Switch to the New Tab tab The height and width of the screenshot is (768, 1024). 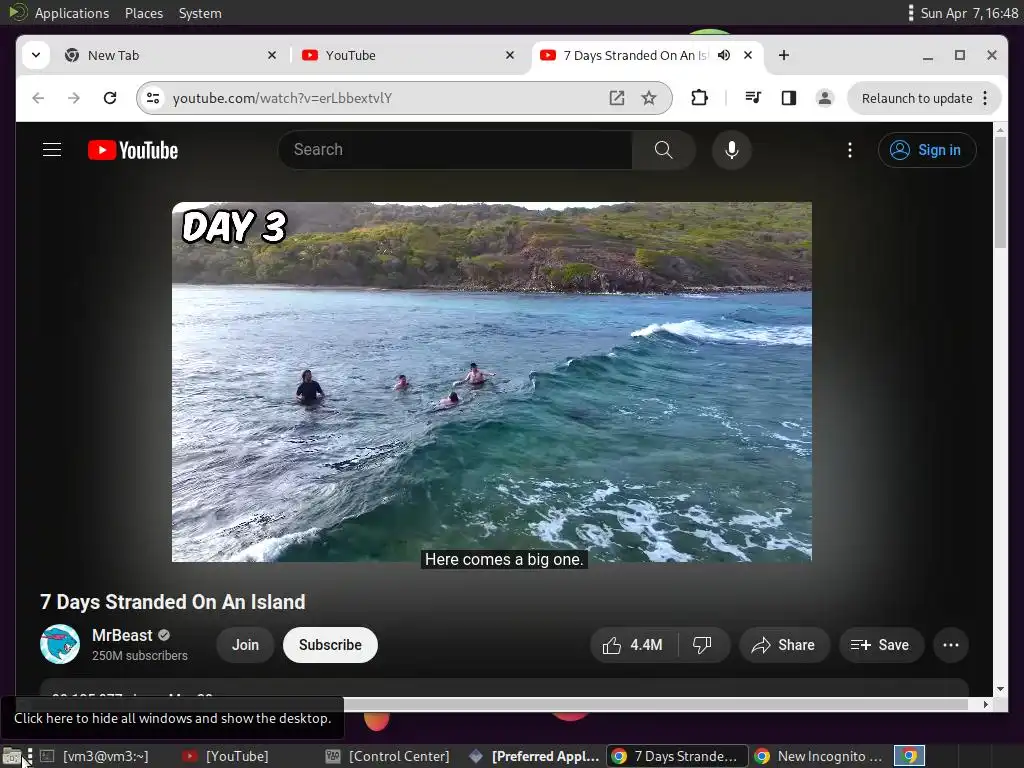click(x=171, y=56)
